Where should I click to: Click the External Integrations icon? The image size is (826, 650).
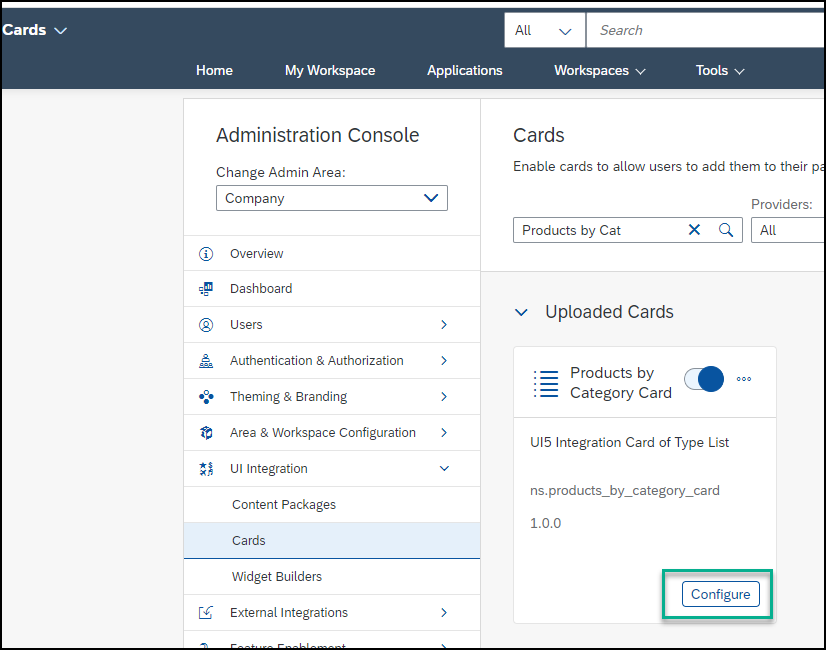(206, 613)
